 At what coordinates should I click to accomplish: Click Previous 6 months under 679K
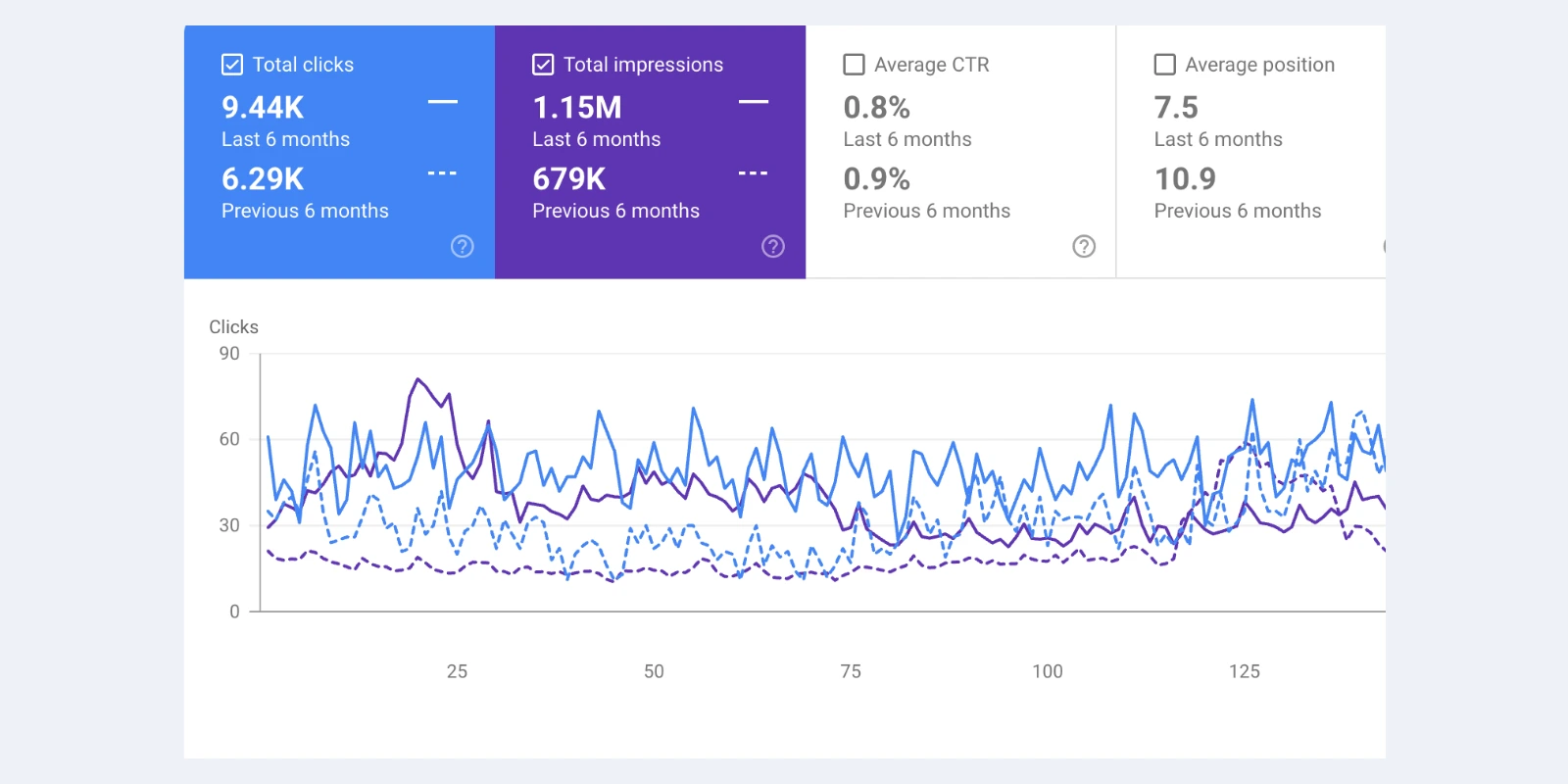(x=615, y=211)
